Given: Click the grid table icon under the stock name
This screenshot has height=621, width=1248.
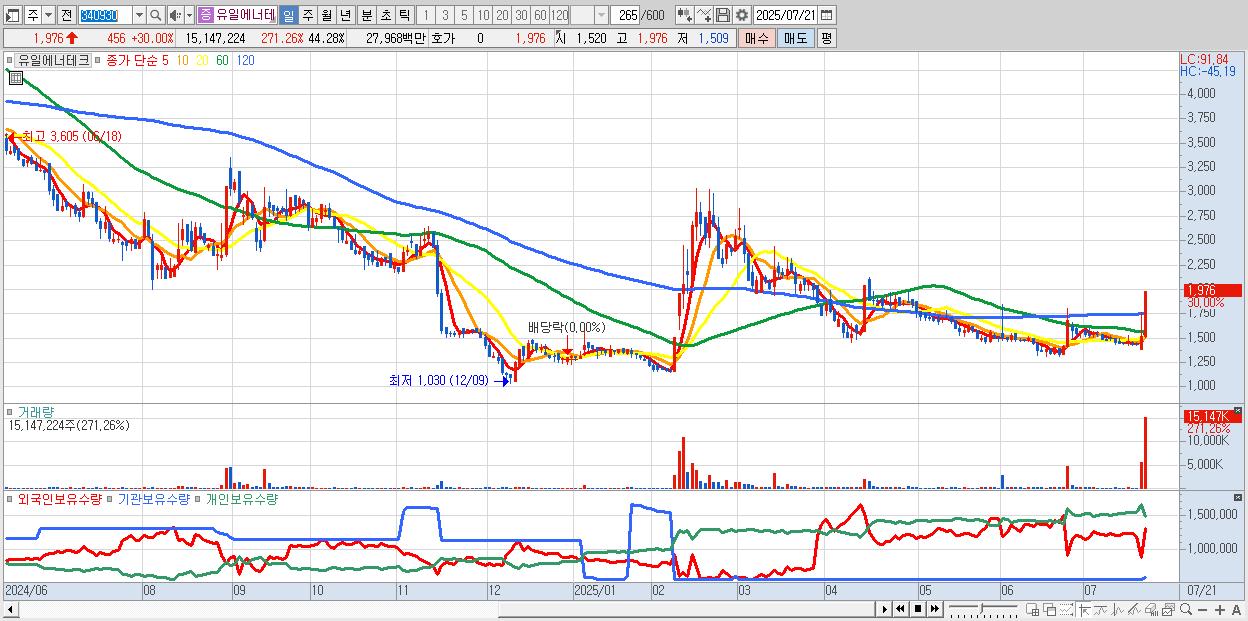Looking at the screenshot, I should [x=15, y=77].
